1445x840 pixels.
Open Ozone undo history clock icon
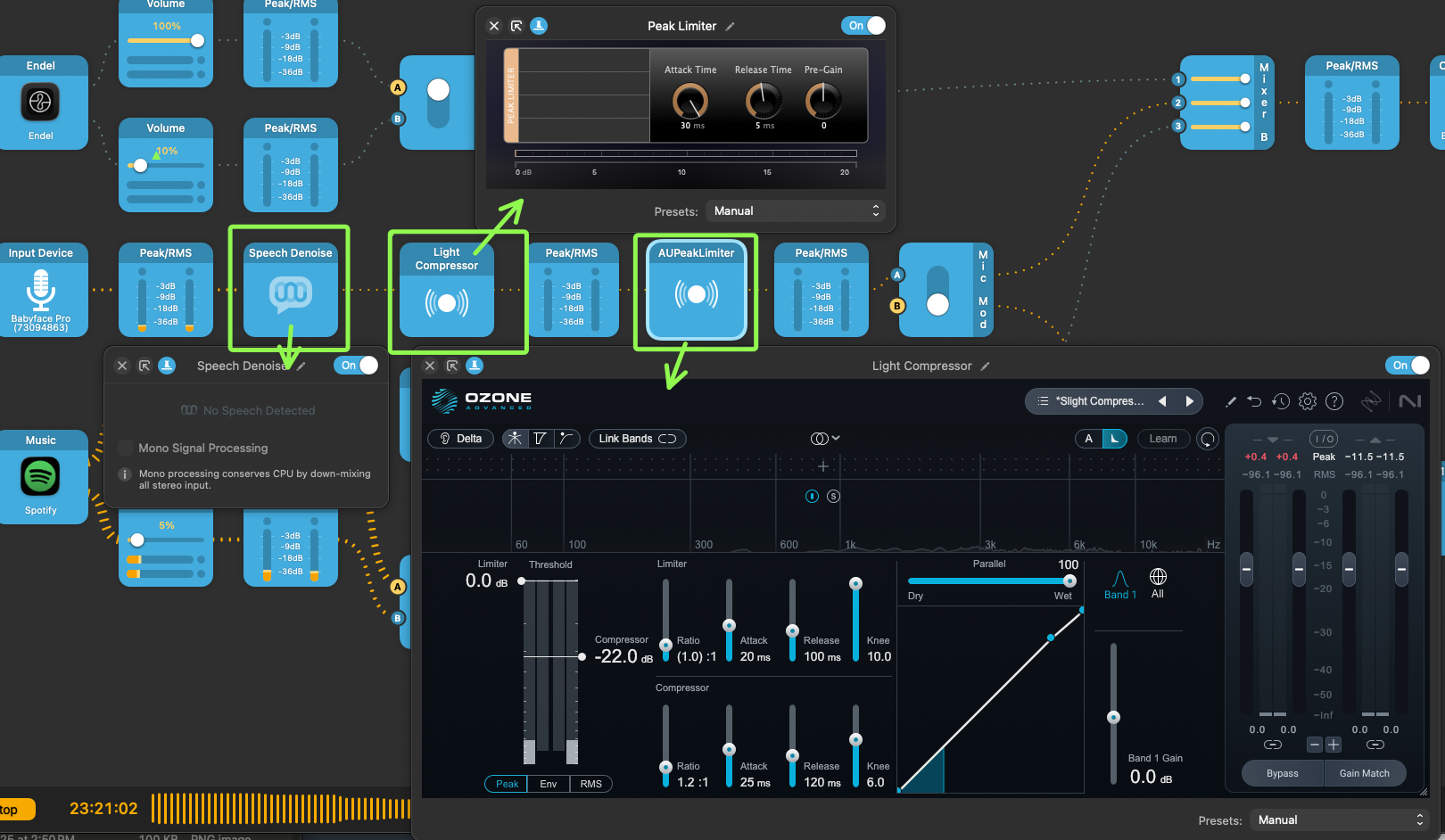pyautogui.click(x=1281, y=401)
